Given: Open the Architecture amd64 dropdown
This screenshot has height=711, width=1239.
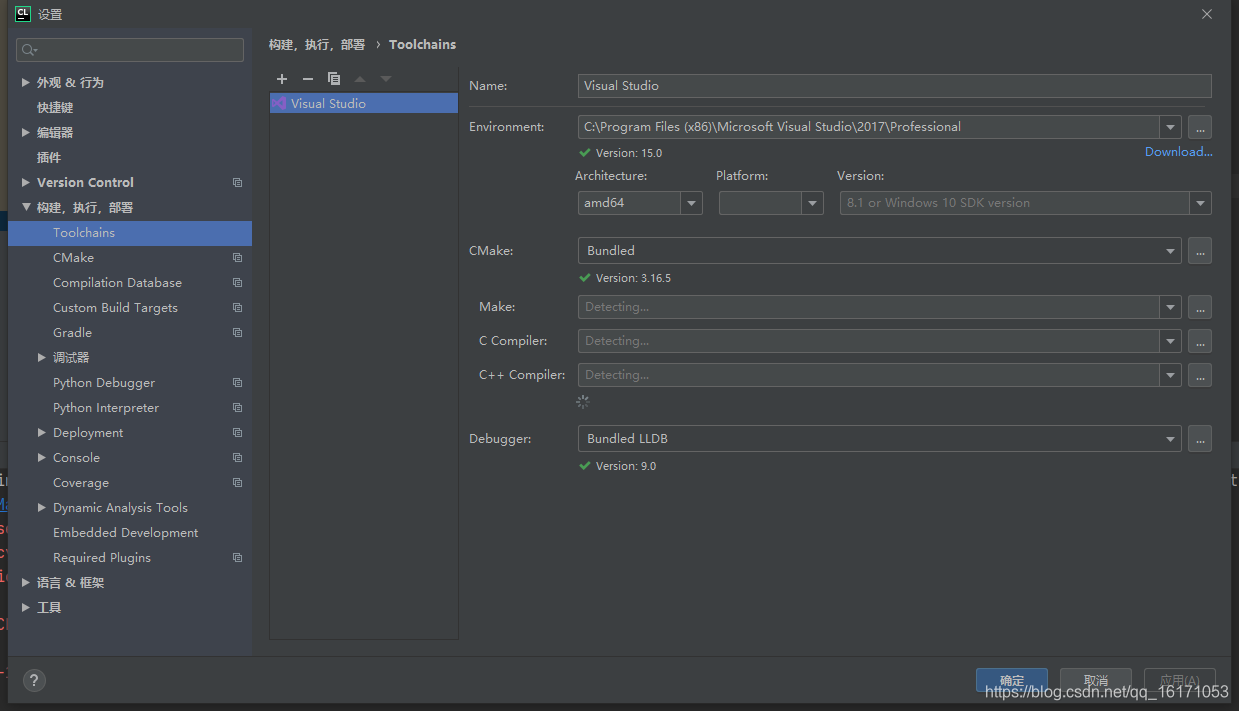Looking at the screenshot, I should point(691,203).
